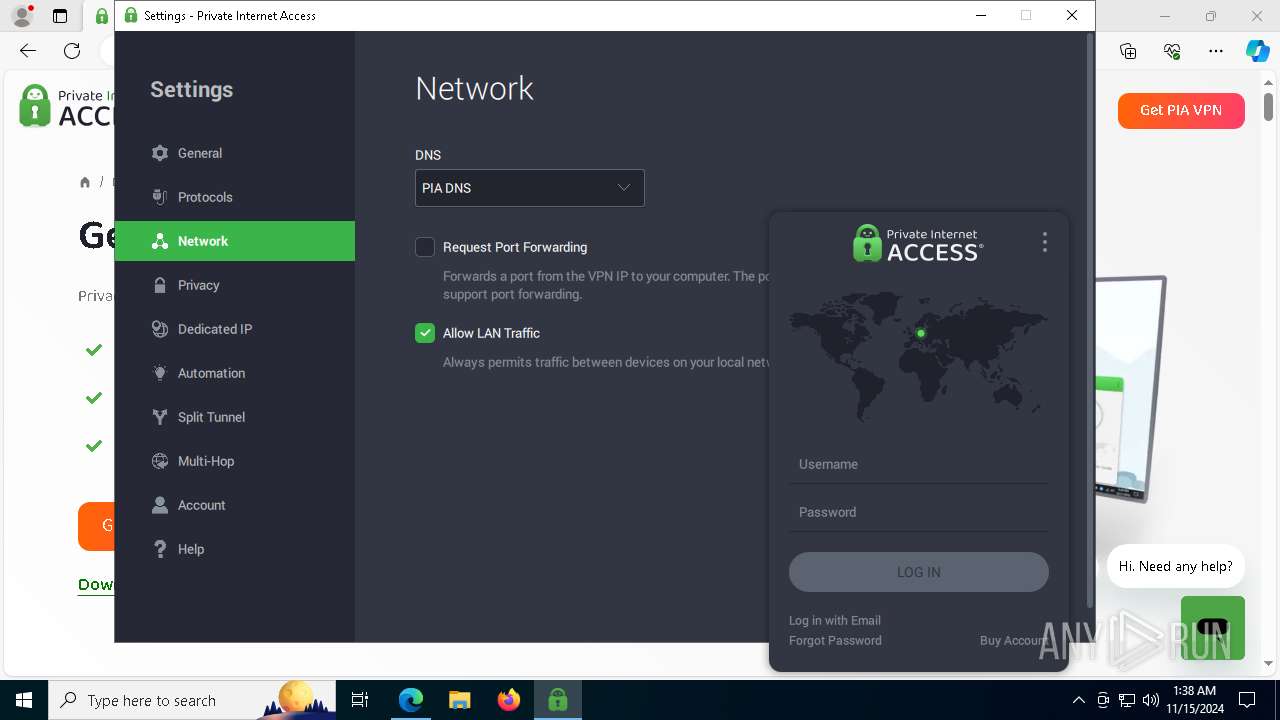Open the Edge tab actions icon

pyautogui.click(x=59, y=16)
